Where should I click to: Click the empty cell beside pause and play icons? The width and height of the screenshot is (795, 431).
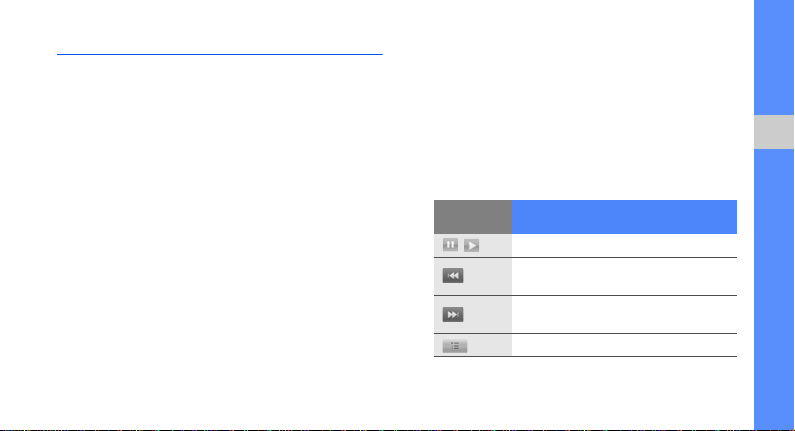624,245
